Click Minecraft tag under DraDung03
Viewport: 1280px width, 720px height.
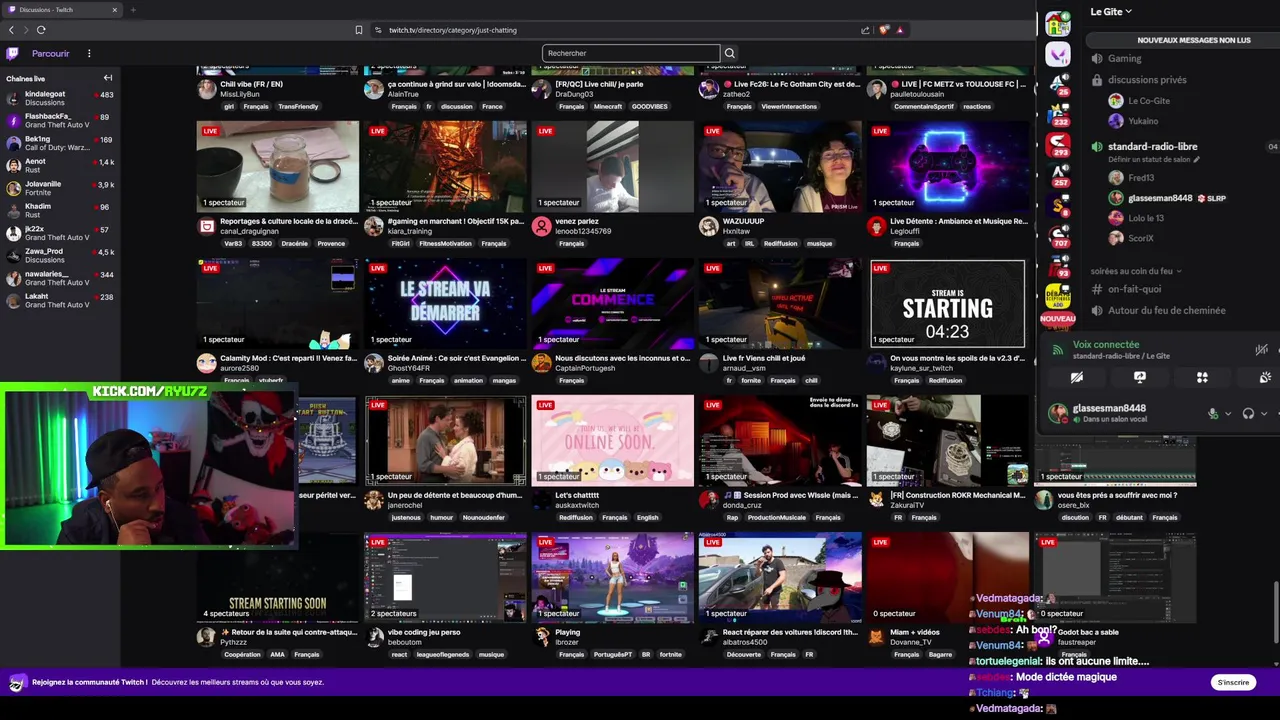607,106
